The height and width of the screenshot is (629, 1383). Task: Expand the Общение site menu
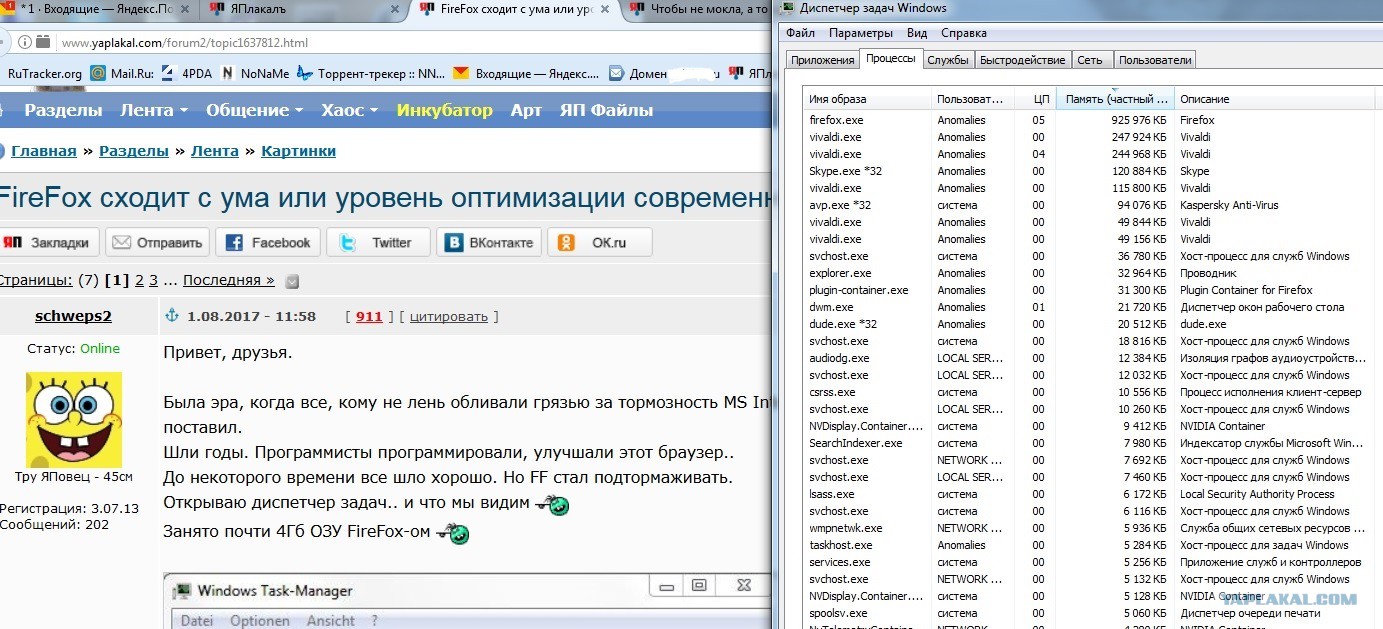pos(254,110)
